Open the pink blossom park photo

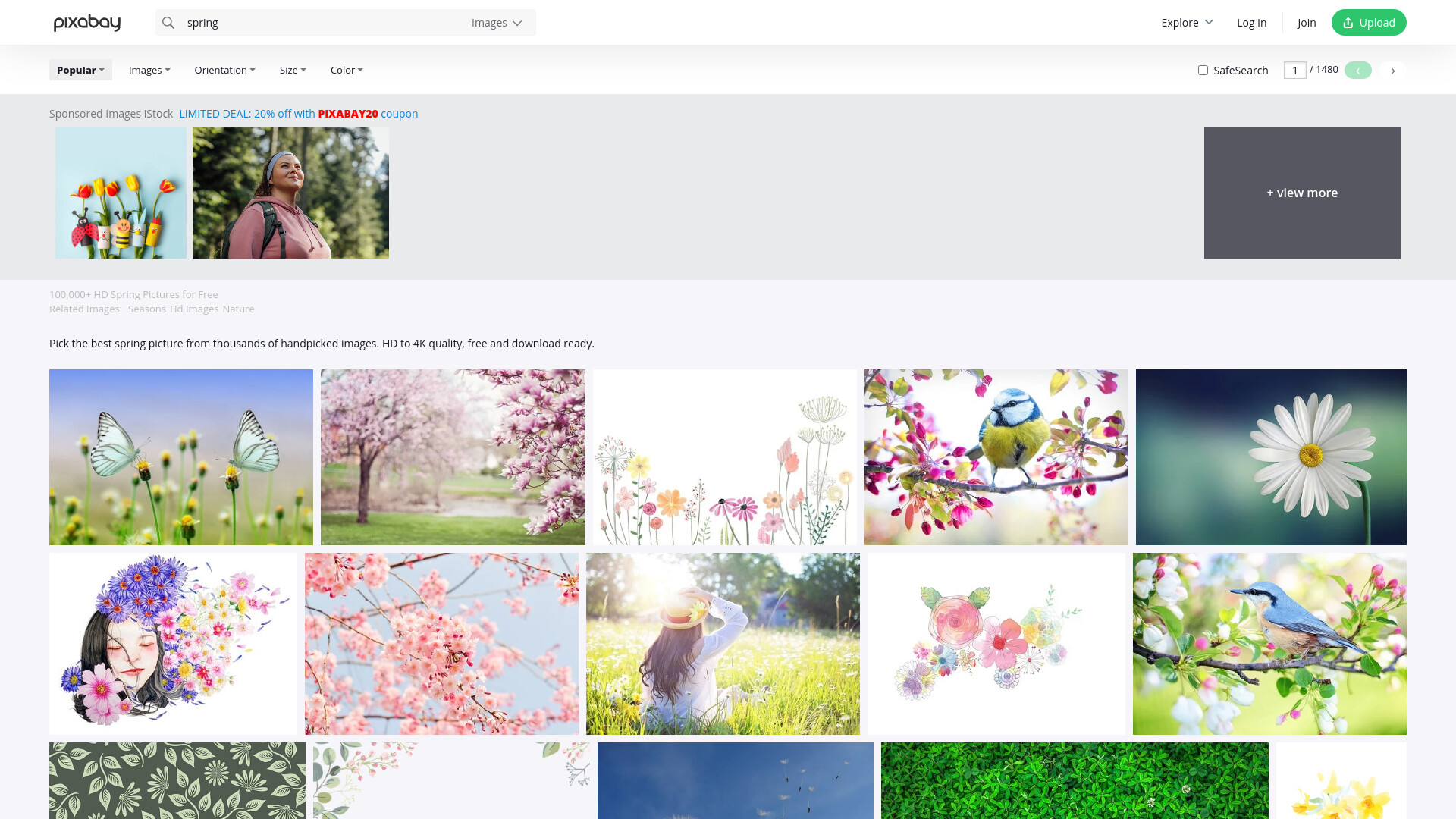[453, 457]
